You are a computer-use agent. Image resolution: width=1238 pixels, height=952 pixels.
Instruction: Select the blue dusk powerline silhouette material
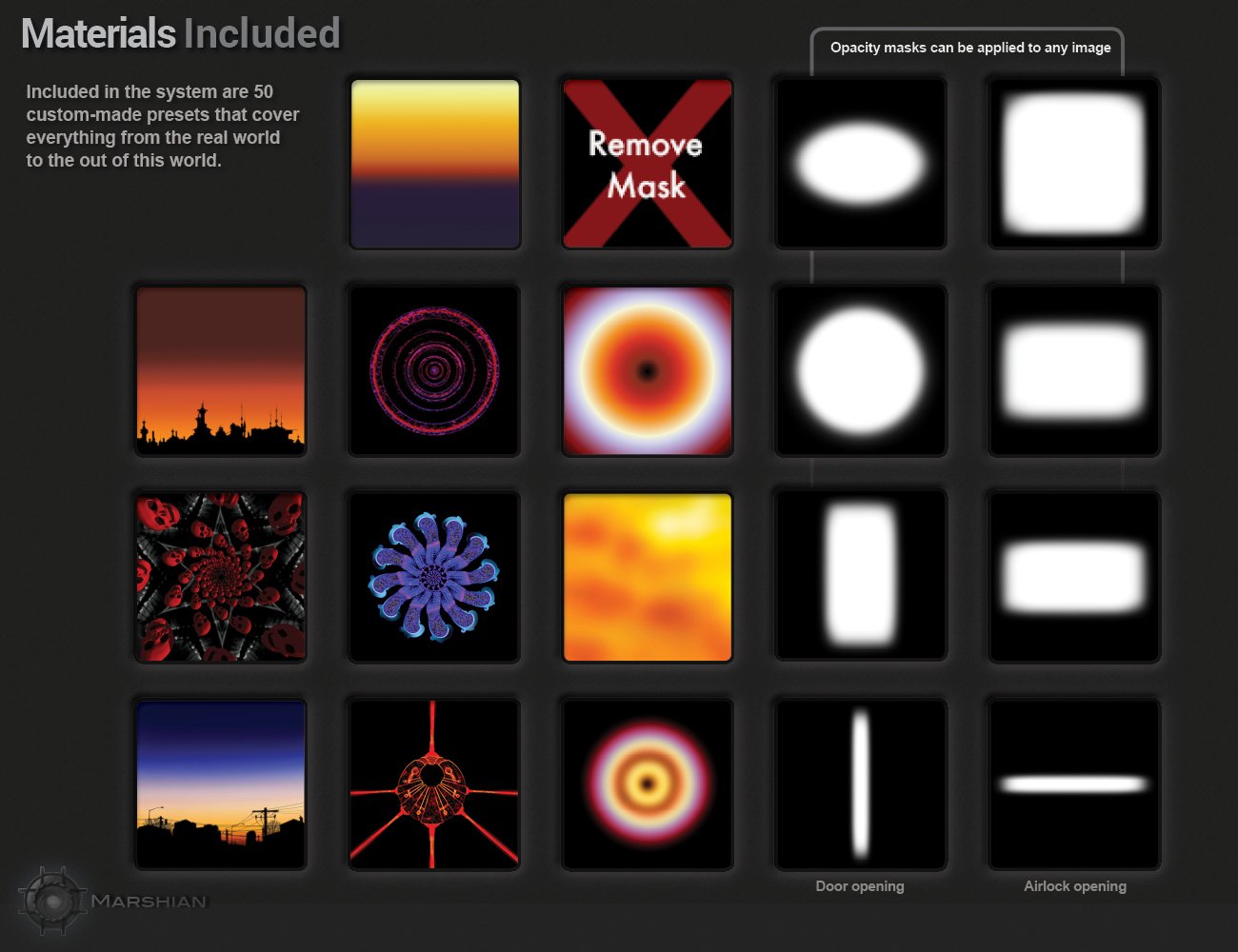pos(221,784)
